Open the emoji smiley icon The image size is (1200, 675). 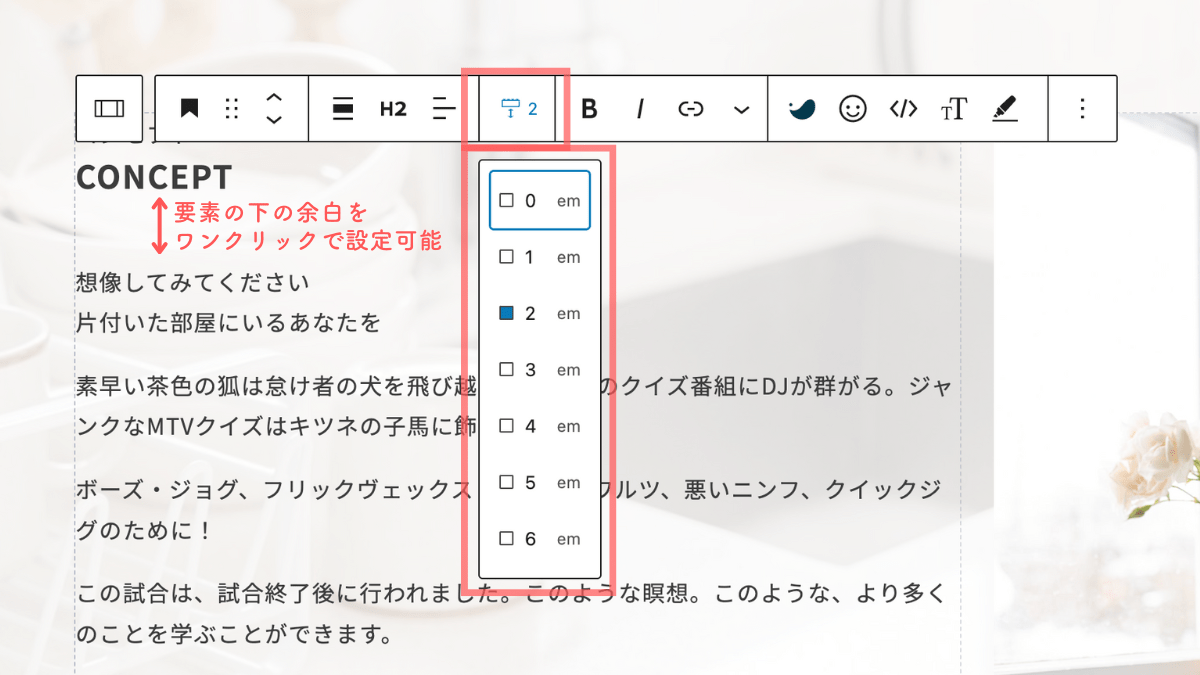coord(852,108)
